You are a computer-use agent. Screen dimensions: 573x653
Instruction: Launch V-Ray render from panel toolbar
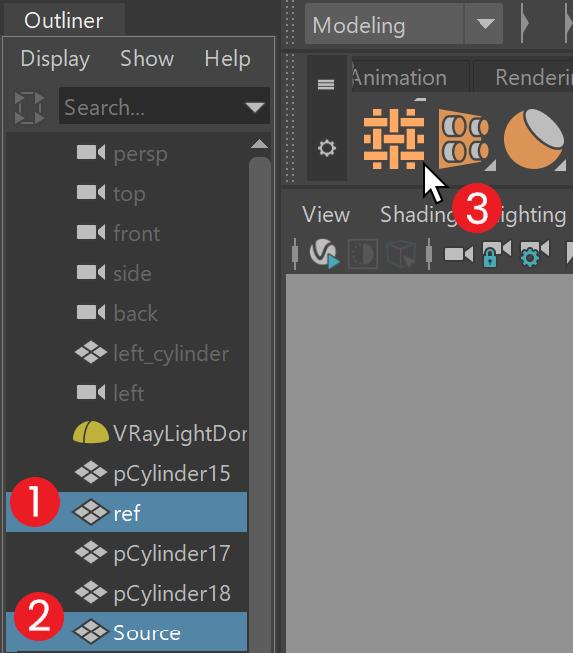[x=324, y=253]
